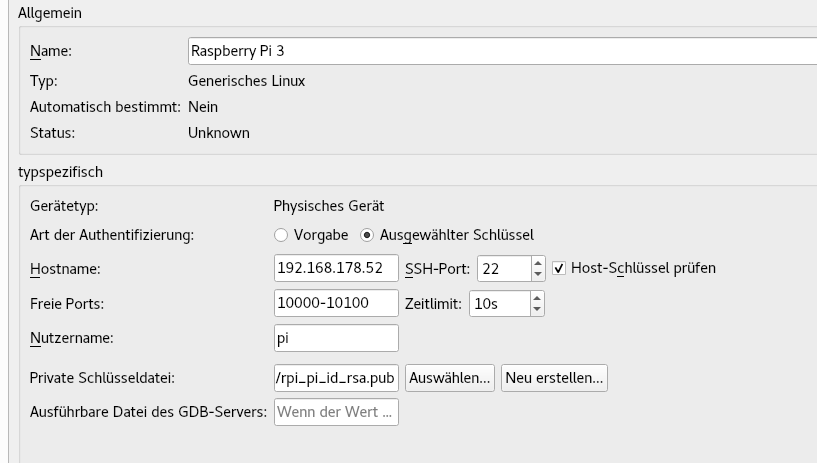
Task: Decrease the SSH-Port value with down arrow
Action: coord(538,274)
